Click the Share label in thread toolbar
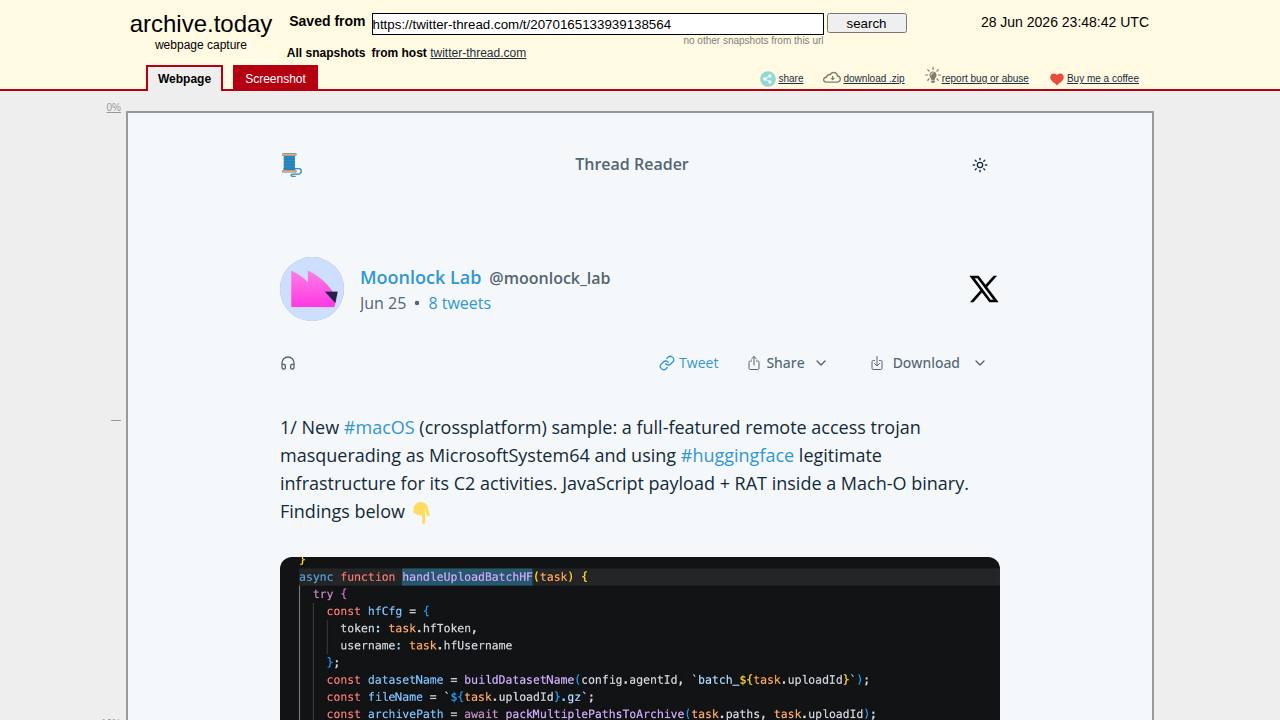This screenshot has height=720, width=1280. (x=785, y=363)
